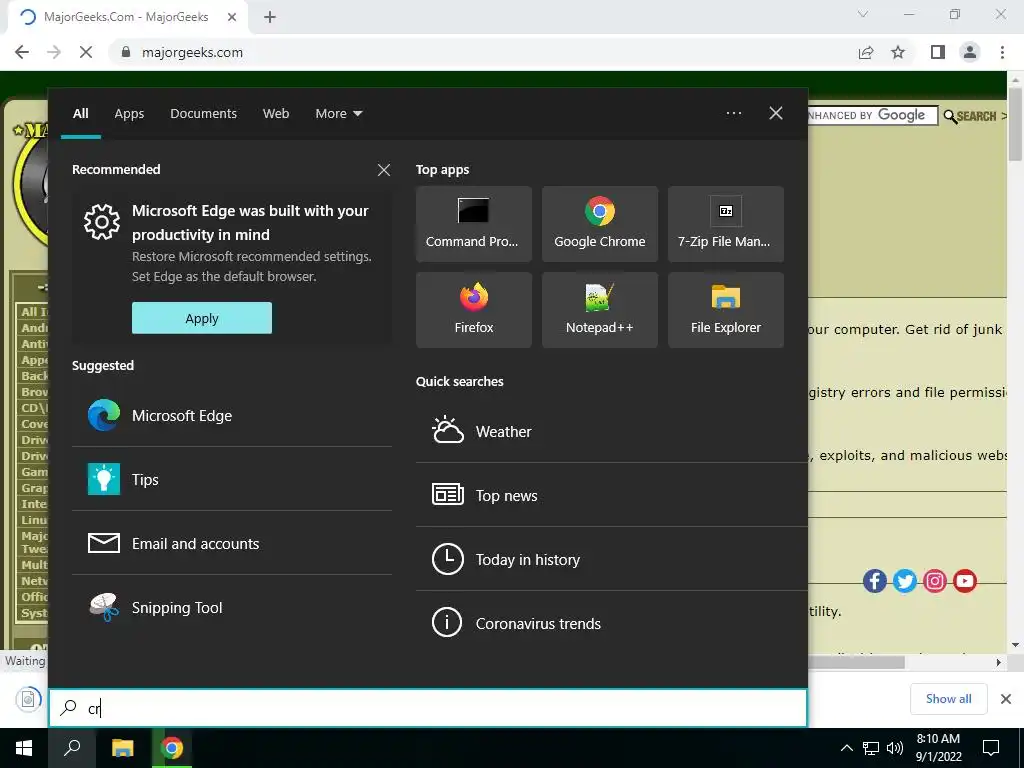Image resolution: width=1024 pixels, height=768 pixels.
Task: Click the Google custom search field
Action: pyautogui.click(x=872, y=116)
